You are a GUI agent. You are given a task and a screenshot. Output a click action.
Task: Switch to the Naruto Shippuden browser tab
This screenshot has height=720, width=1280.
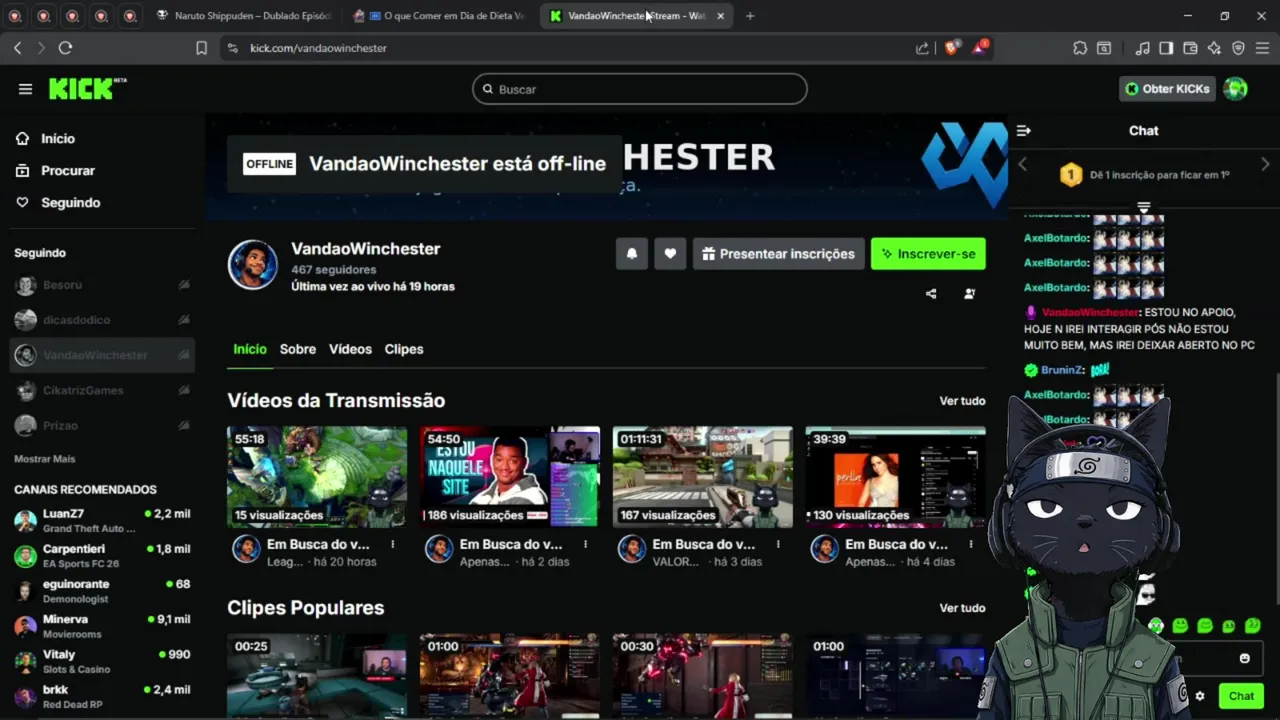point(245,16)
